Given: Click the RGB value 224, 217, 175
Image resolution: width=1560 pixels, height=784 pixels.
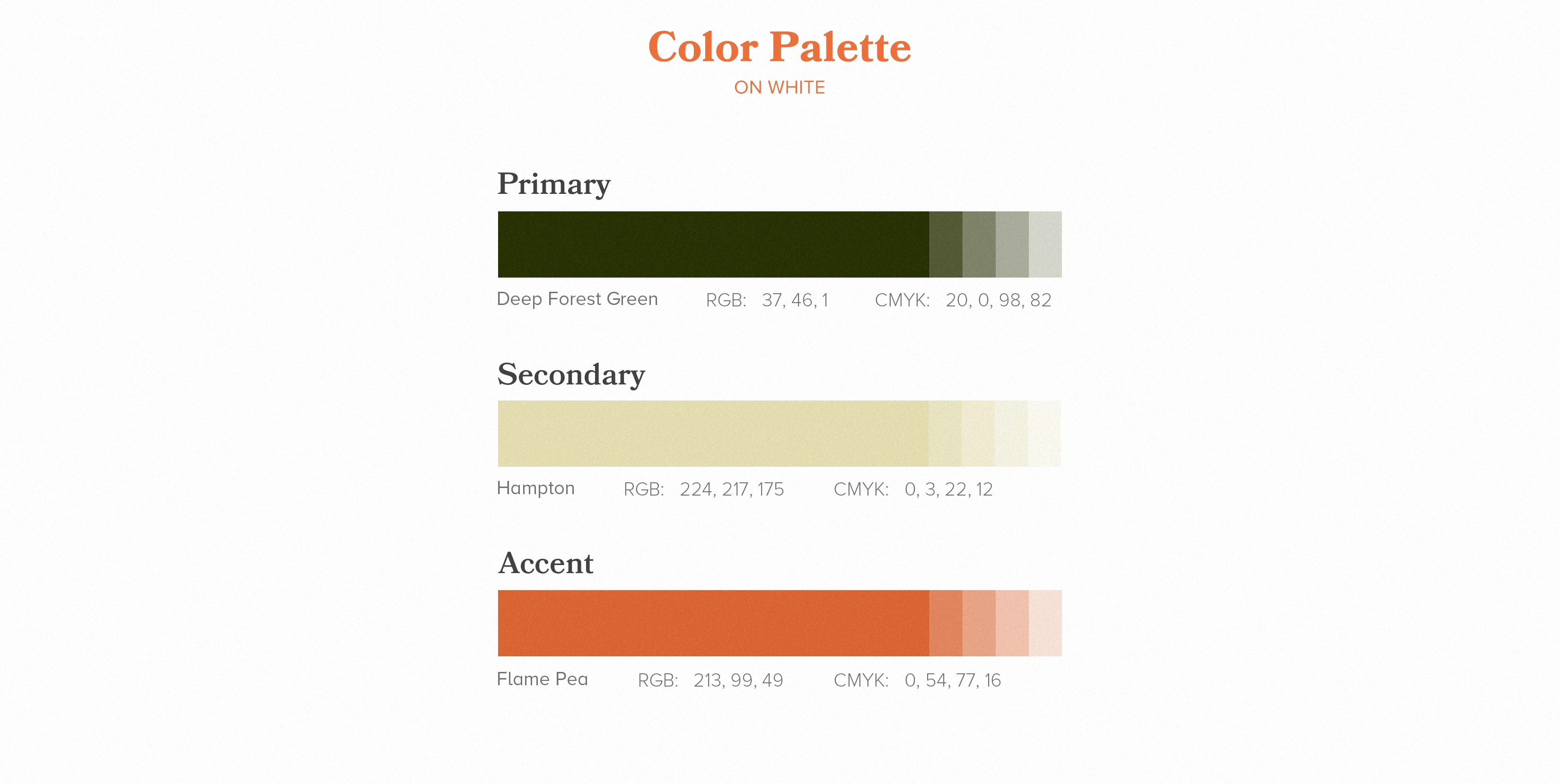Looking at the screenshot, I should point(732,489).
